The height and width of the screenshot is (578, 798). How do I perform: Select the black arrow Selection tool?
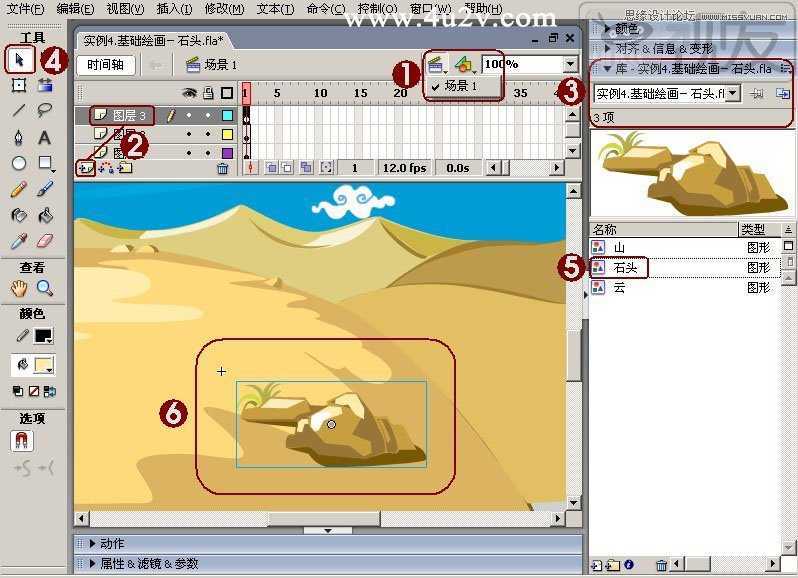coord(19,60)
